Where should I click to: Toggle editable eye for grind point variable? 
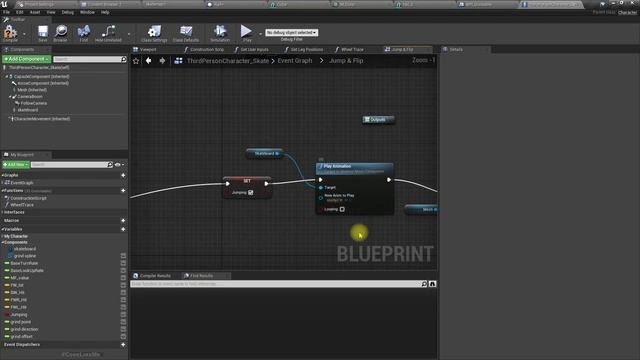[x=123, y=322]
